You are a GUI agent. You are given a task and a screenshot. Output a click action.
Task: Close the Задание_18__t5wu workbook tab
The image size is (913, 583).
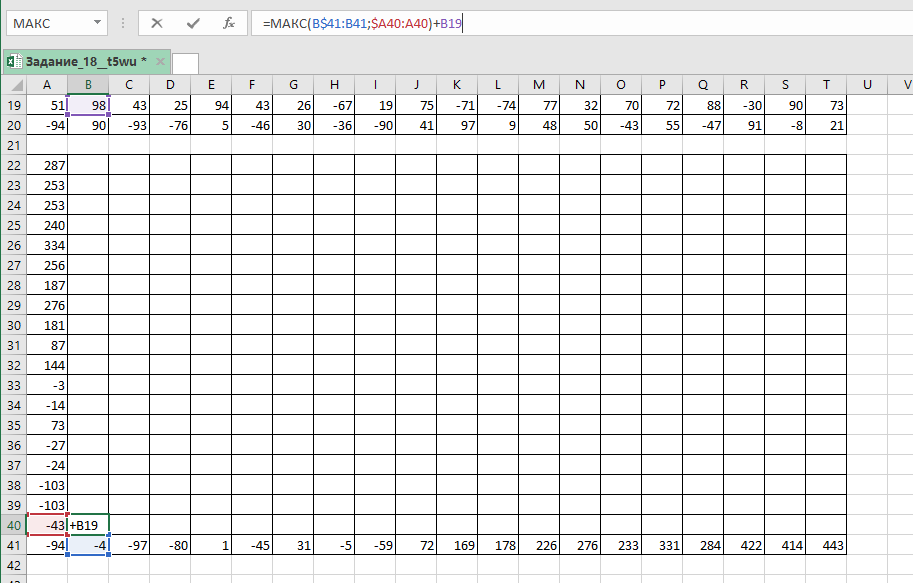point(161,62)
